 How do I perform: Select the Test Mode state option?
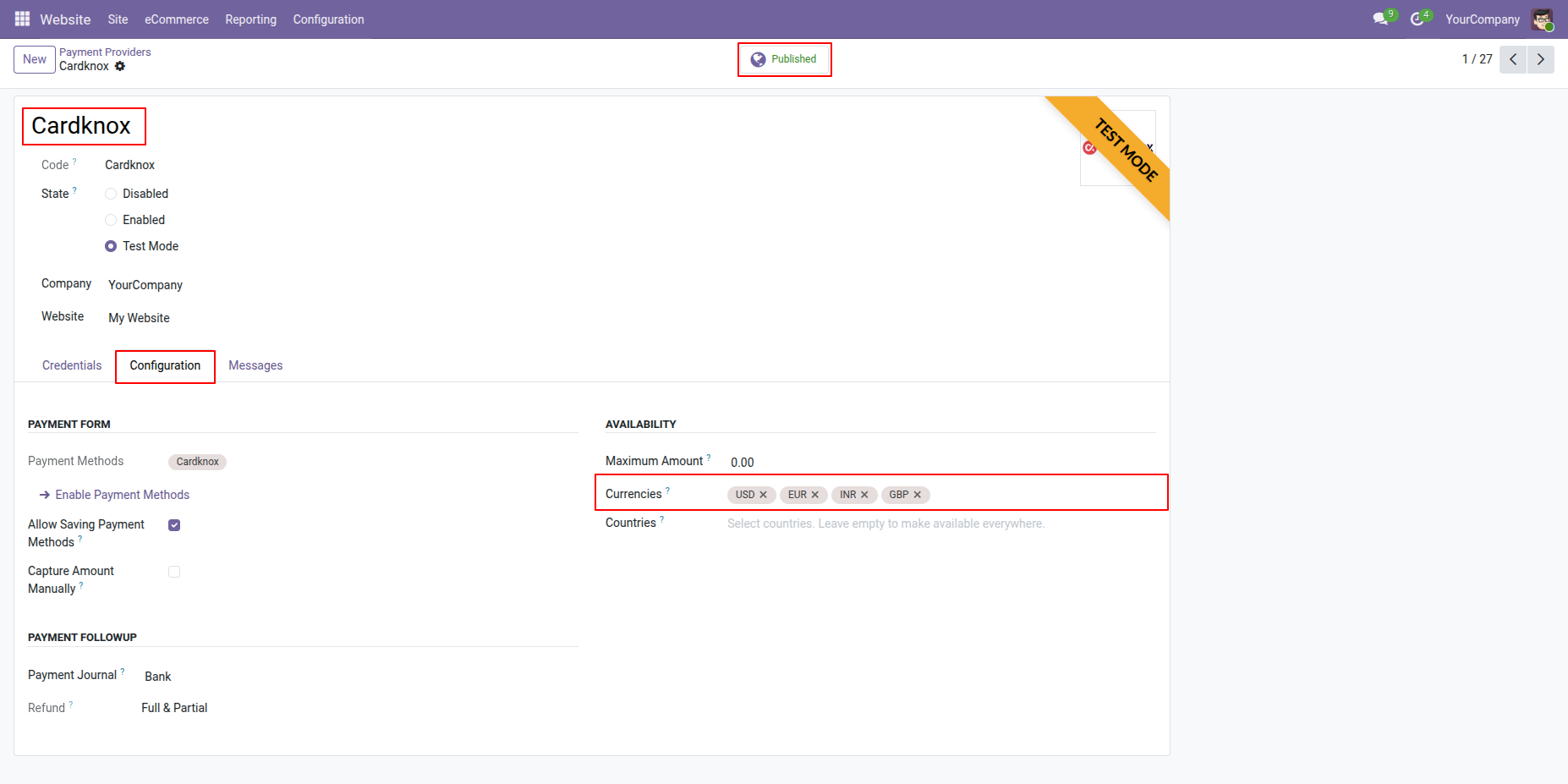tap(111, 246)
